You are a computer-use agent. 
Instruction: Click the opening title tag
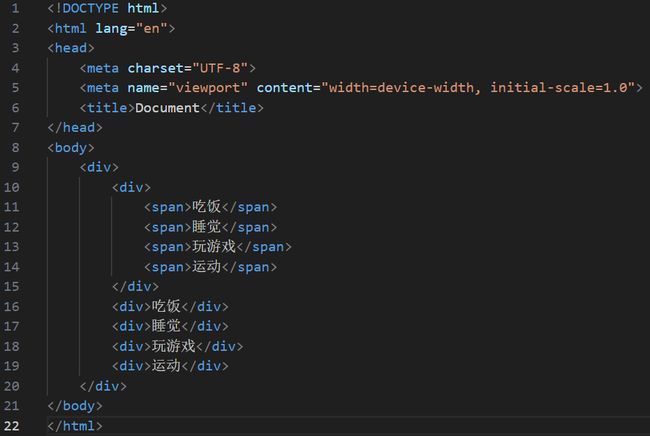point(107,108)
